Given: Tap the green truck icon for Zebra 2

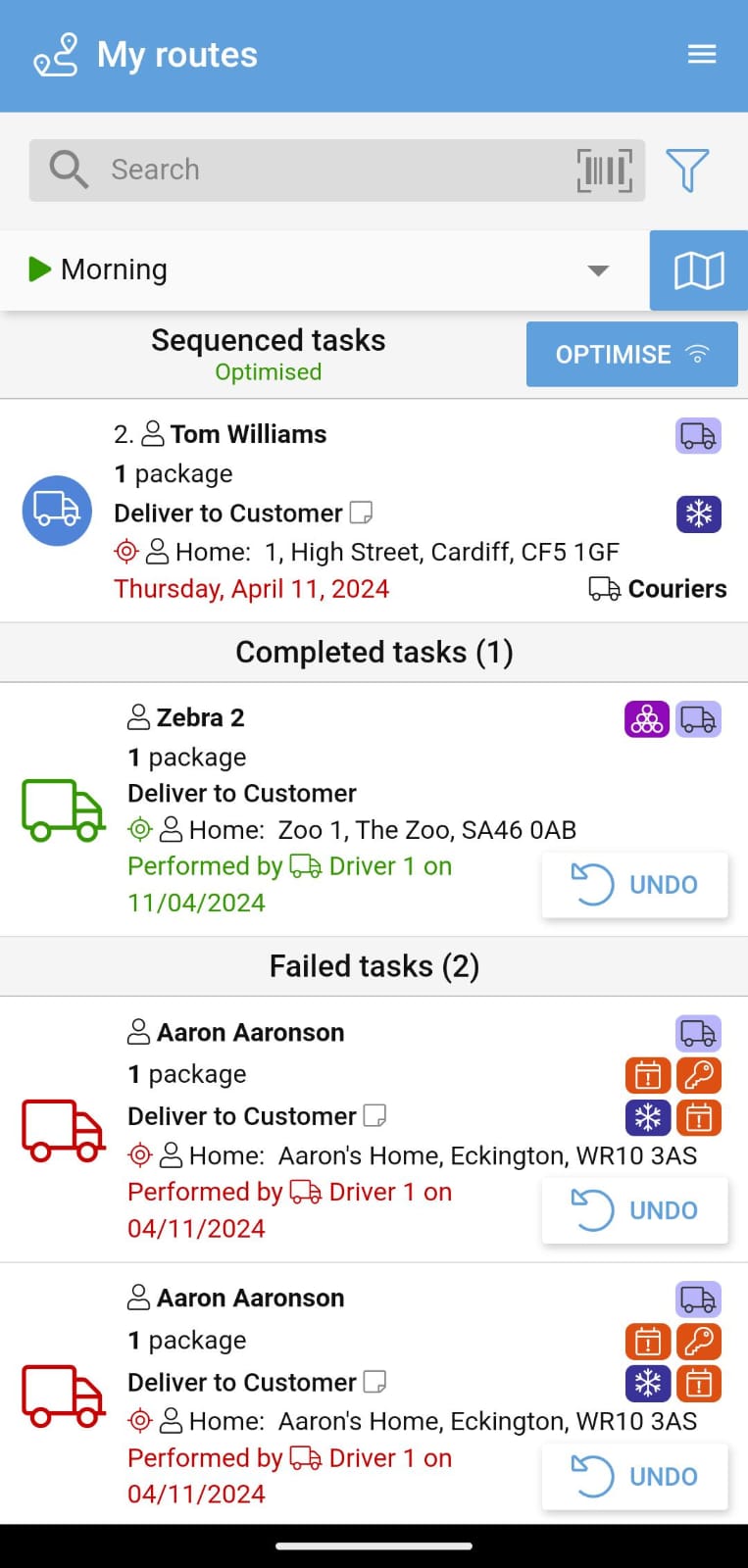Looking at the screenshot, I should (x=63, y=810).
